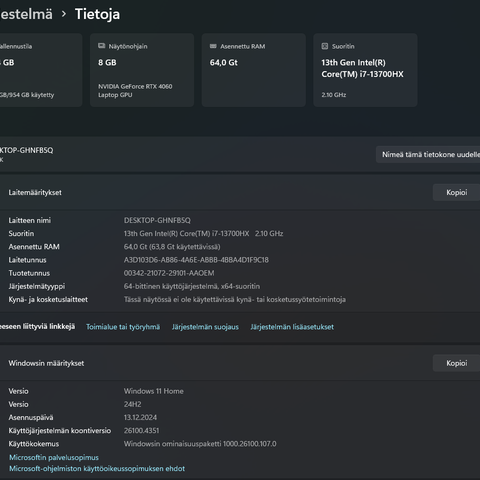The width and height of the screenshot is (480, 480).
Task: Copy the Laitemääritykset device specifications
Action: tap(456, 192)
